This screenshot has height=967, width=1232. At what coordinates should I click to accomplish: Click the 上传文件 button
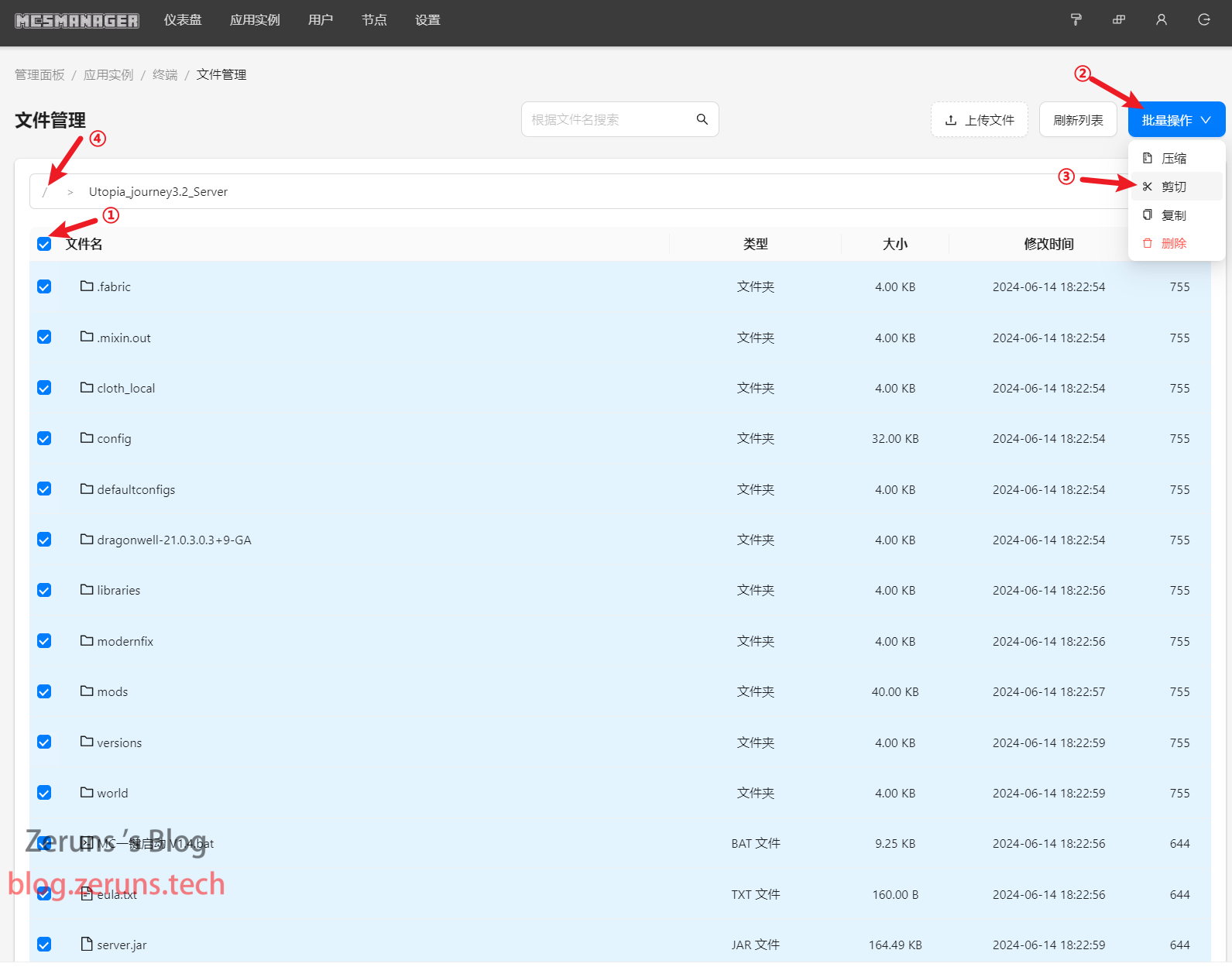point(980,120)
